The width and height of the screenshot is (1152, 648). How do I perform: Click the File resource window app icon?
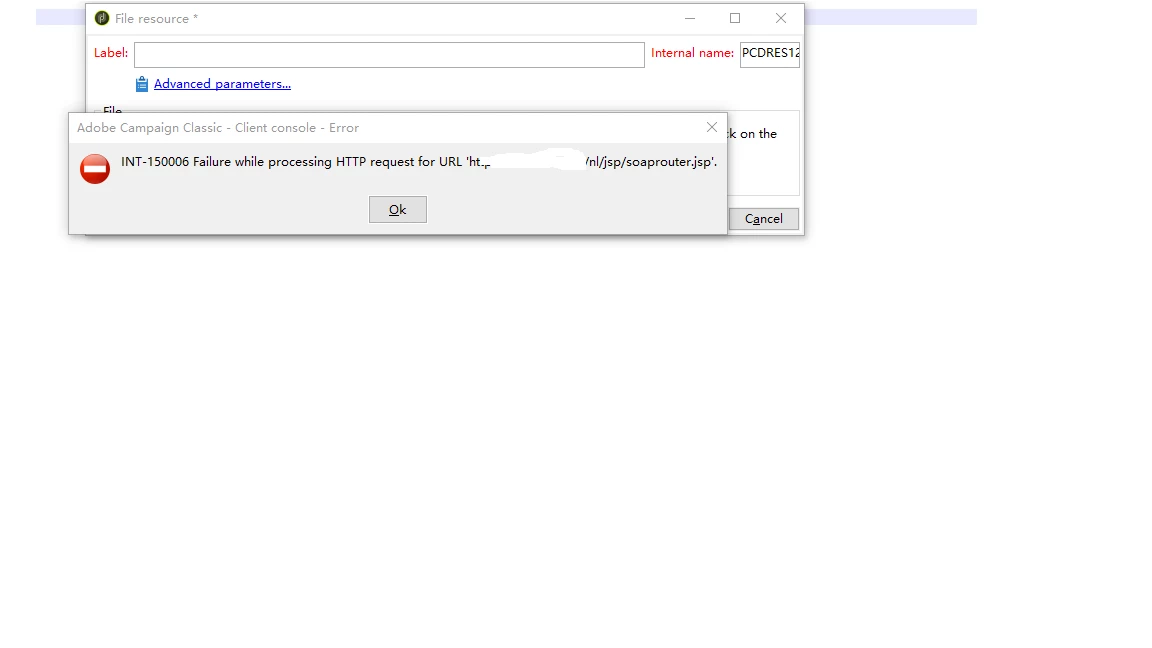(x=102, y=18)
